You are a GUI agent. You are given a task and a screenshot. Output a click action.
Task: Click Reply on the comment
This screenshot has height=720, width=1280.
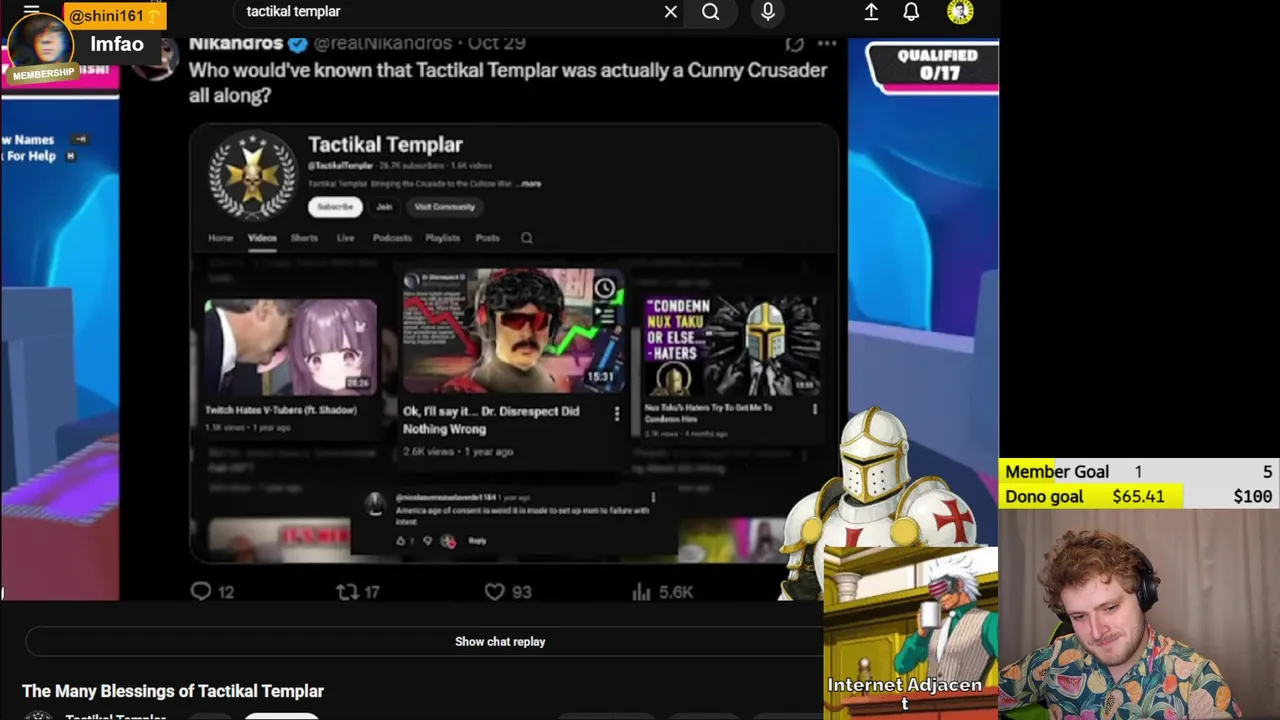tap(477, 541)
